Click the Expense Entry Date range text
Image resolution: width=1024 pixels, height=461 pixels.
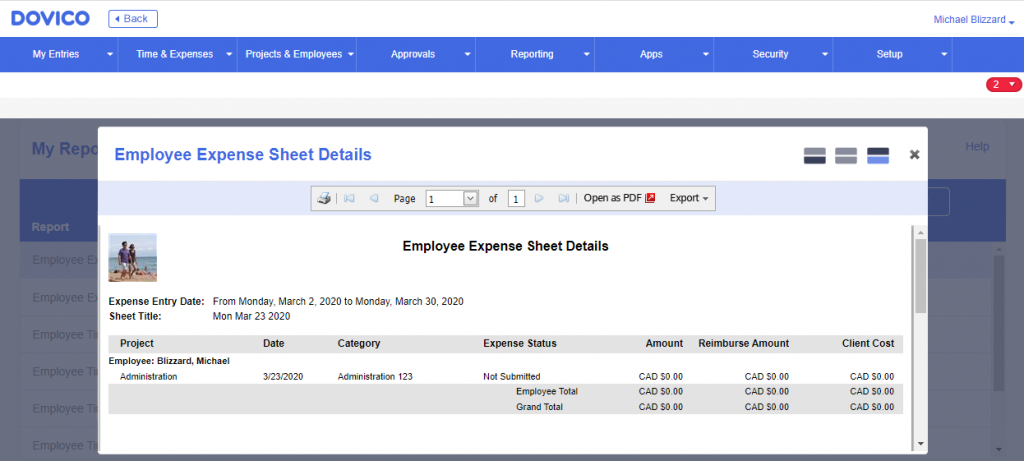(x=338, y=302)
